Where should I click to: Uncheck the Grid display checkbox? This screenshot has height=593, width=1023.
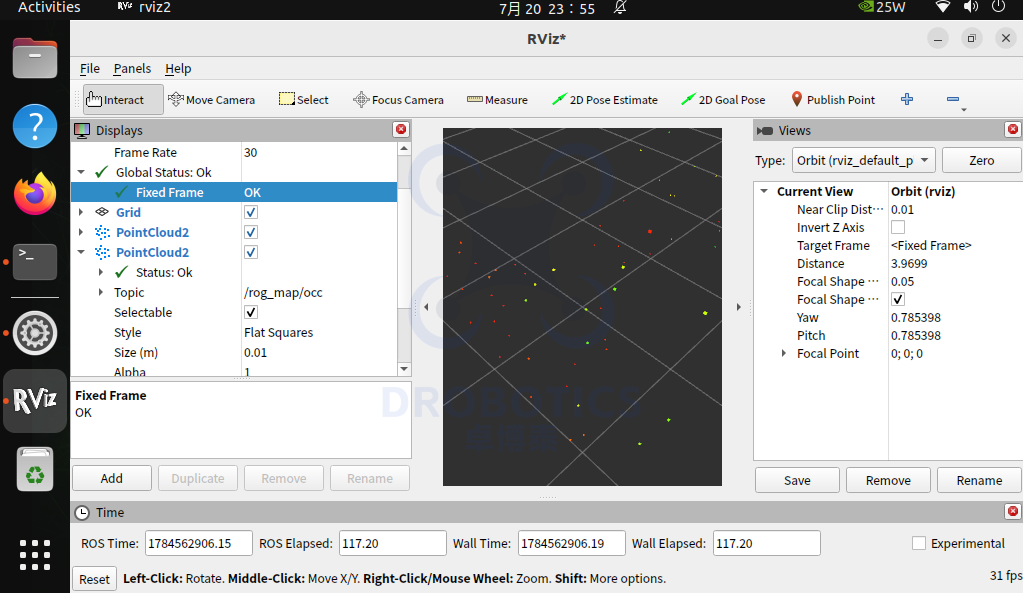(251, 212)
